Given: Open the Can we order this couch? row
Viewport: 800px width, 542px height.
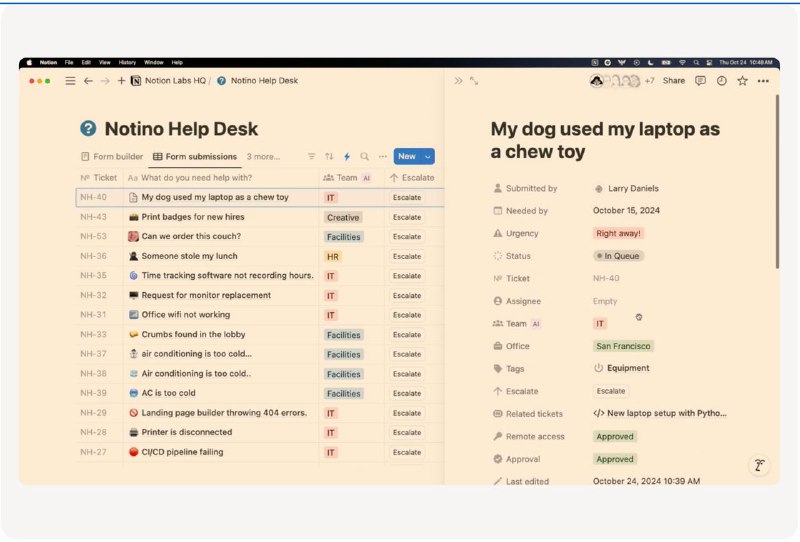Looking at the screenshot, I should pyautogui.click(x=191, y=236).
